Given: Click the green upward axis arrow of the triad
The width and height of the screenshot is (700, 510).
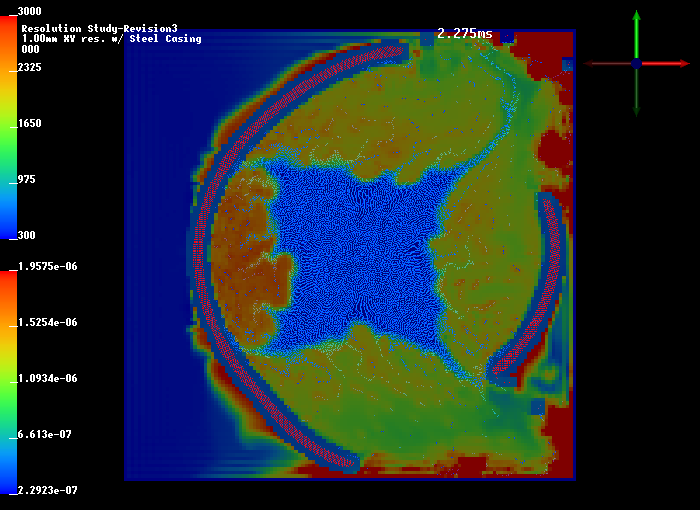Looking at the screenshot, I should pos(636,33).
